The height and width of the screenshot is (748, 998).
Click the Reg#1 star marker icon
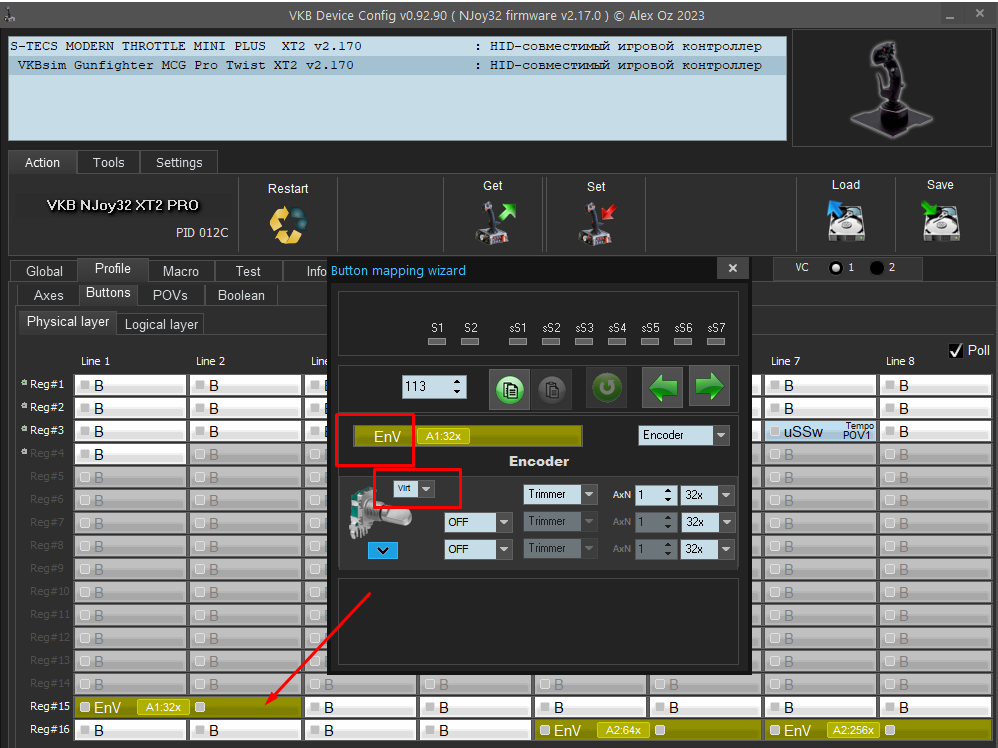click(24, 383)
